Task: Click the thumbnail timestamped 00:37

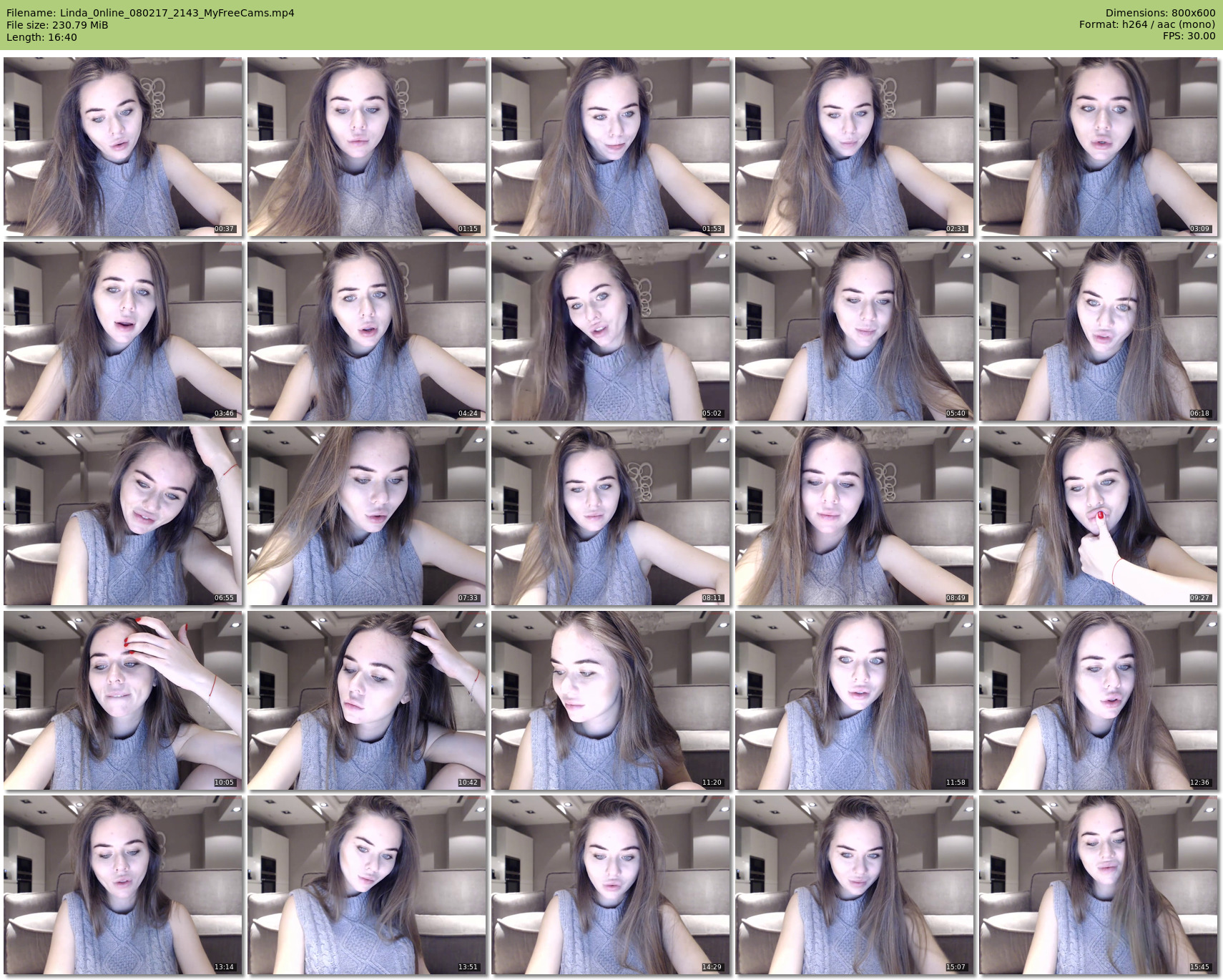Action: pyautogui.click(x=123, y=147)
